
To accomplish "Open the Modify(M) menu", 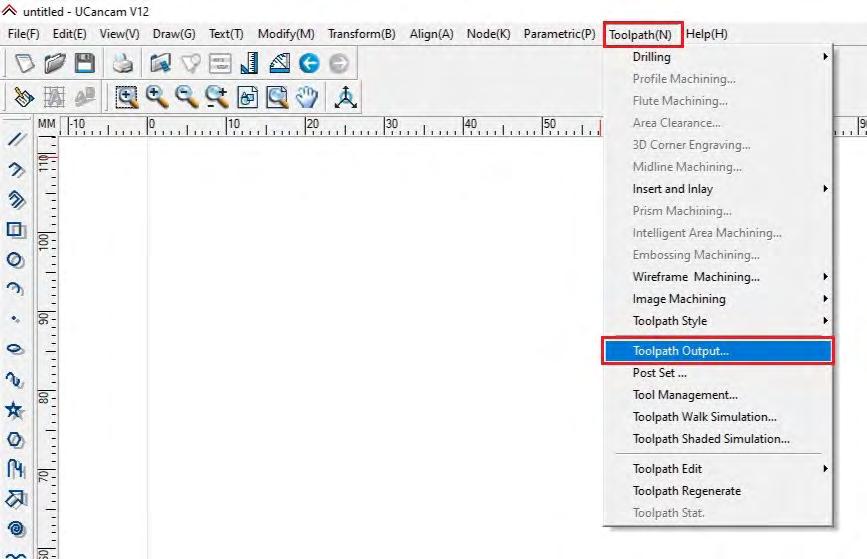I will point(286,34).
